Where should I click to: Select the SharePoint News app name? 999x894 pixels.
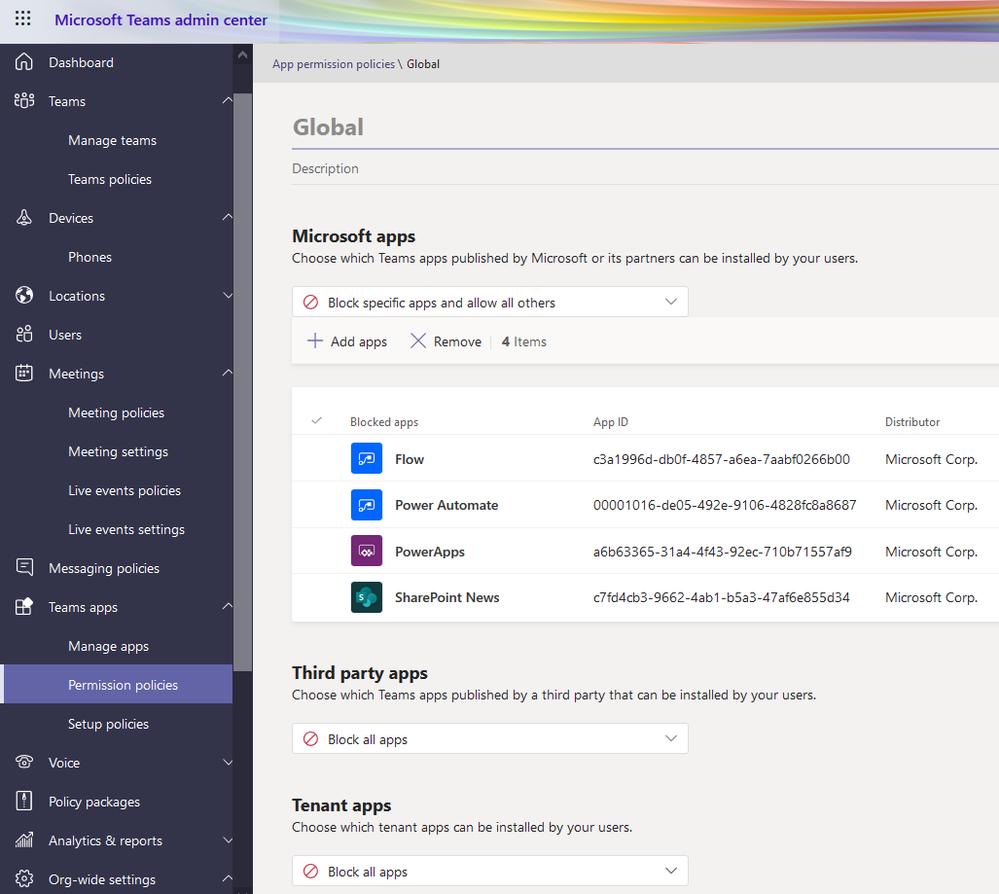(447, 597)
